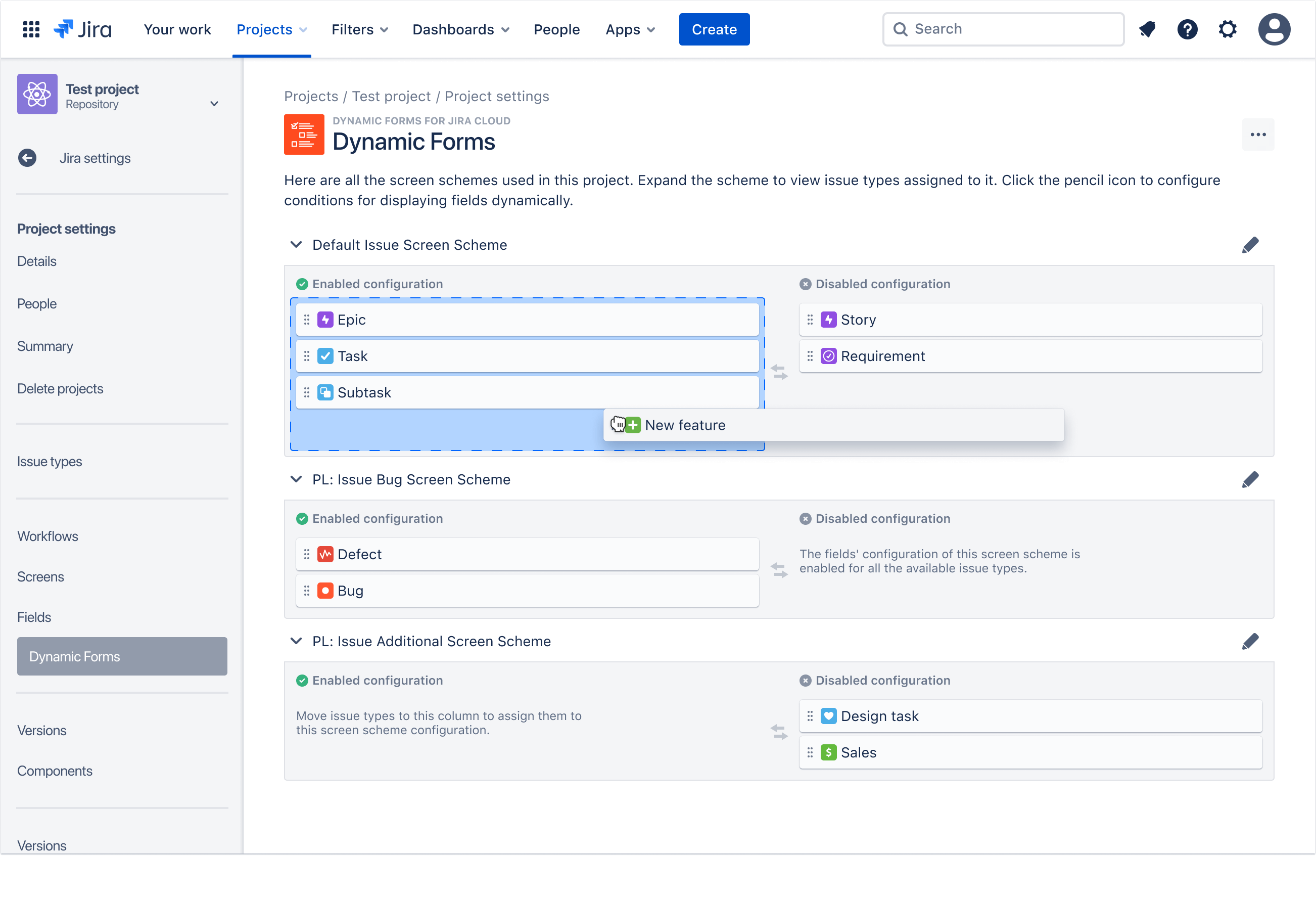Collapse the PL: Issue Bug Screen Scheme section
Image resolution: width=1316 pixels, height=898 pixels.
296,479
